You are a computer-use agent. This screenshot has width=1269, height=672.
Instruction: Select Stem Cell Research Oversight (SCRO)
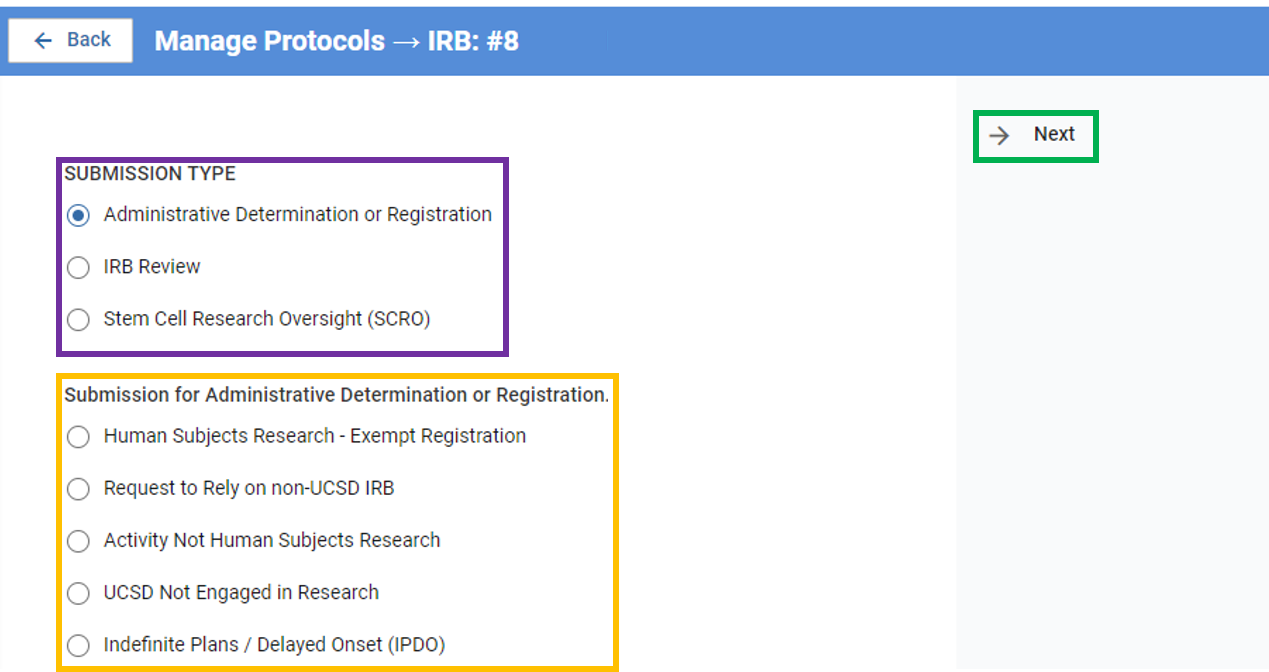click(78, 320)
